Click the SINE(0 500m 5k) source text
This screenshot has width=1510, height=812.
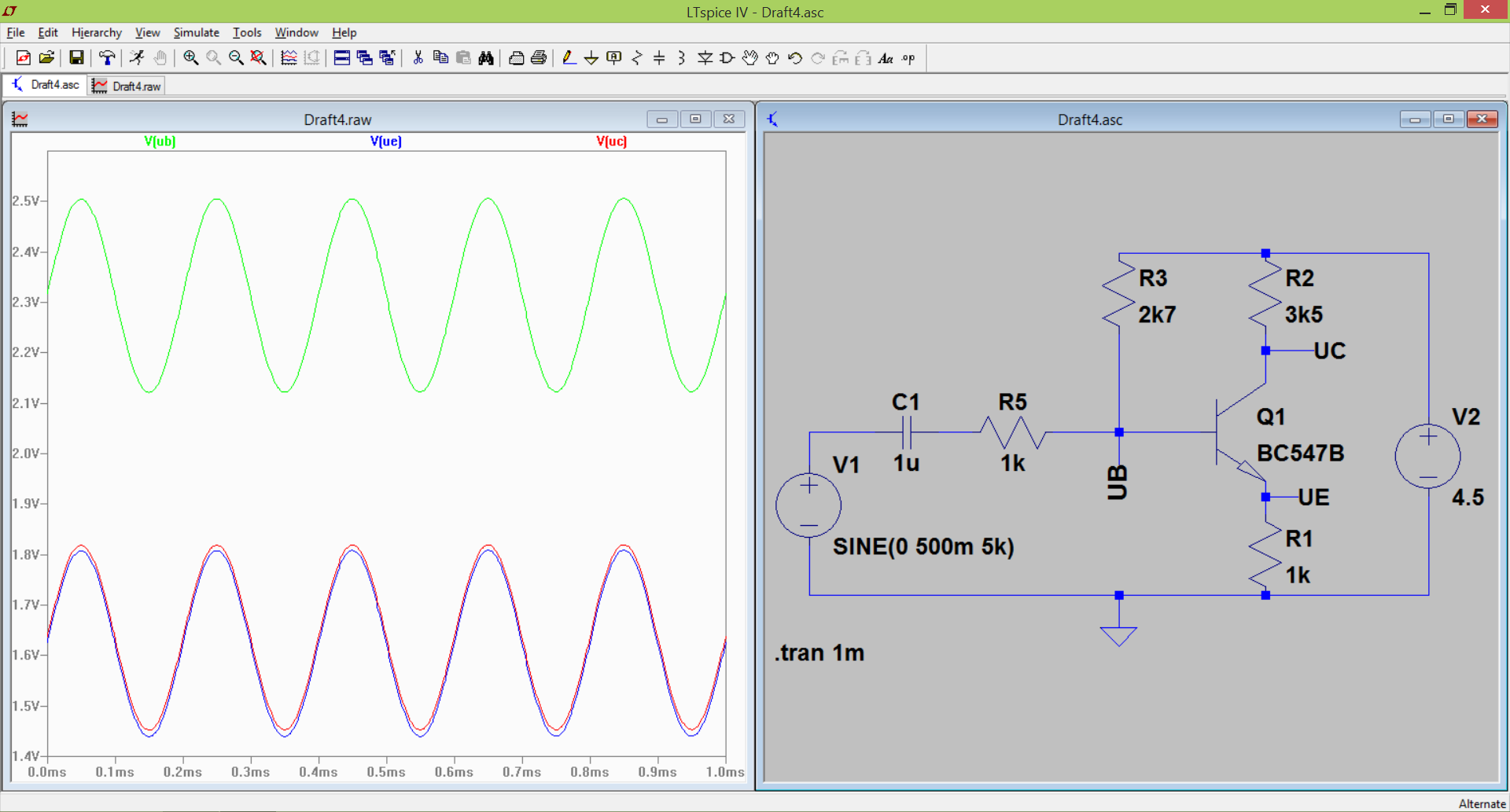(x=923, y=546)
